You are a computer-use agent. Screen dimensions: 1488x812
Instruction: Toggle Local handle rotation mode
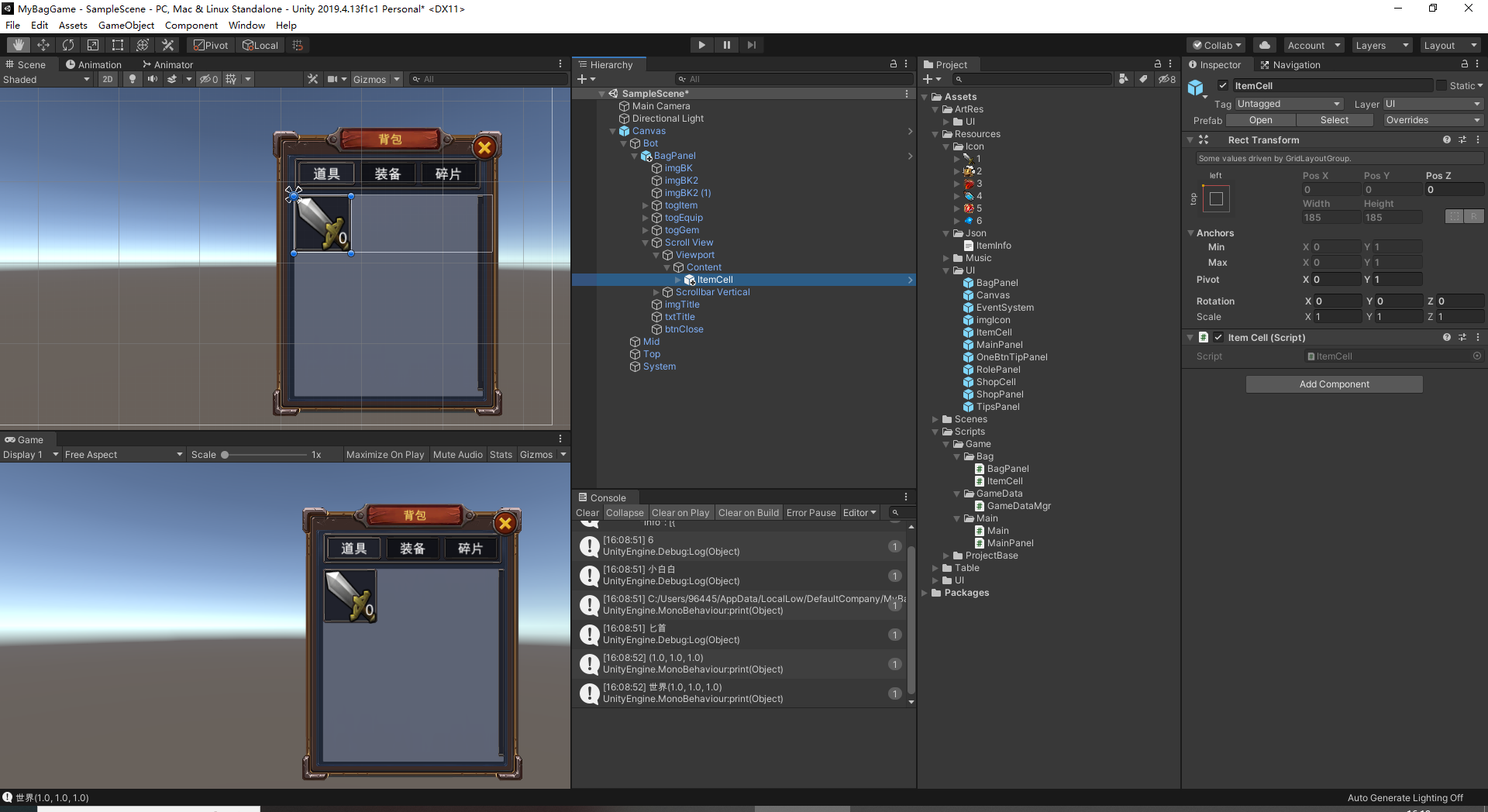pos(260,45)
